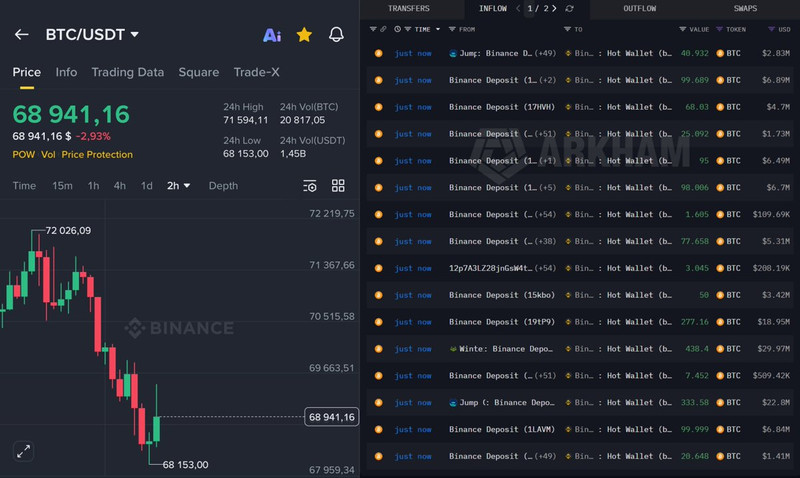Open the Ai assistant icon
The width and height of the screenshot is (800, 478).
tap(271, 35)
